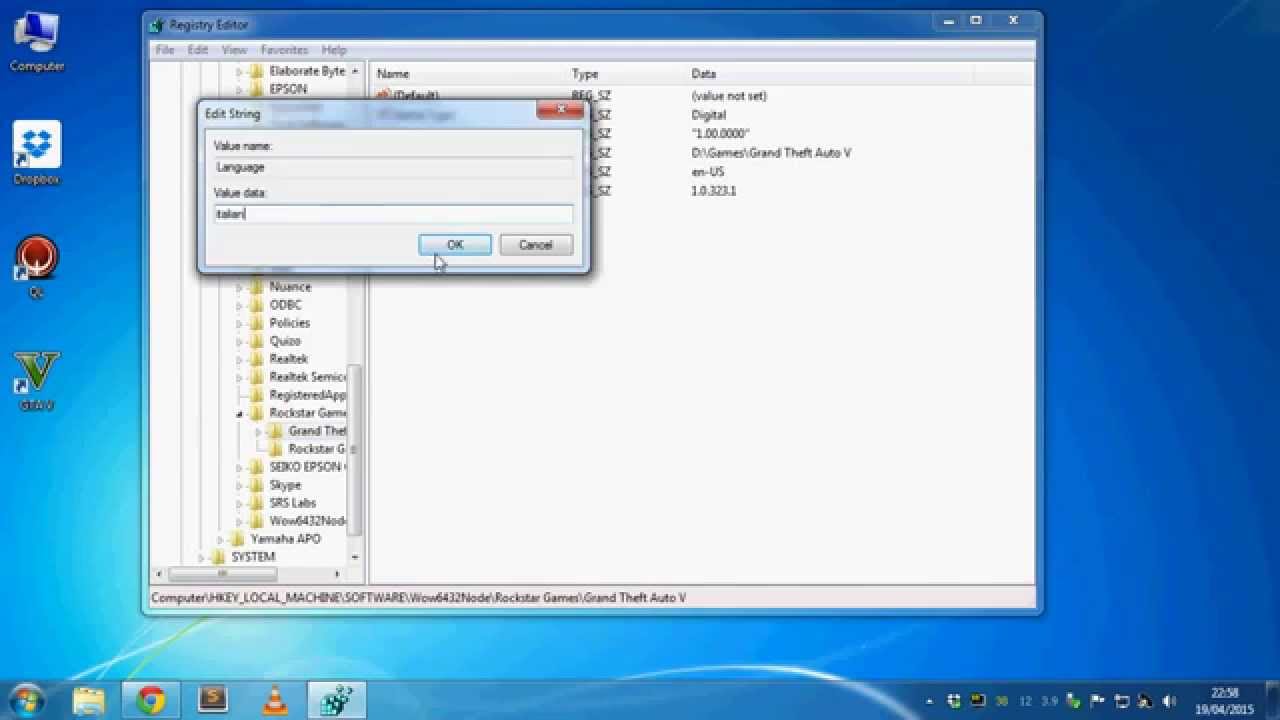Click the SYSTEM folder icon in tree

coord(219,557)
